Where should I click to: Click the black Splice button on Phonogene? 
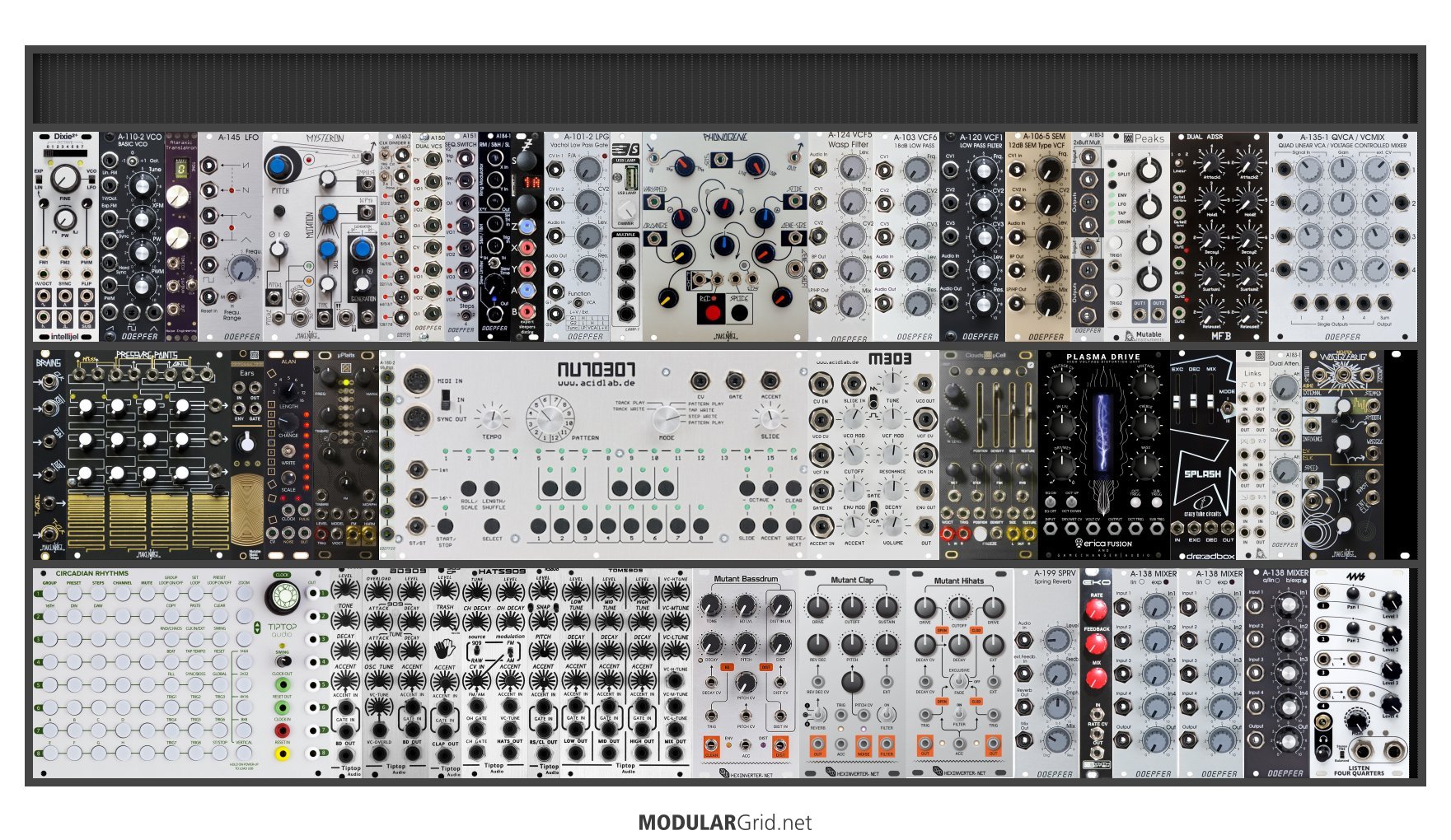point(739,312)
